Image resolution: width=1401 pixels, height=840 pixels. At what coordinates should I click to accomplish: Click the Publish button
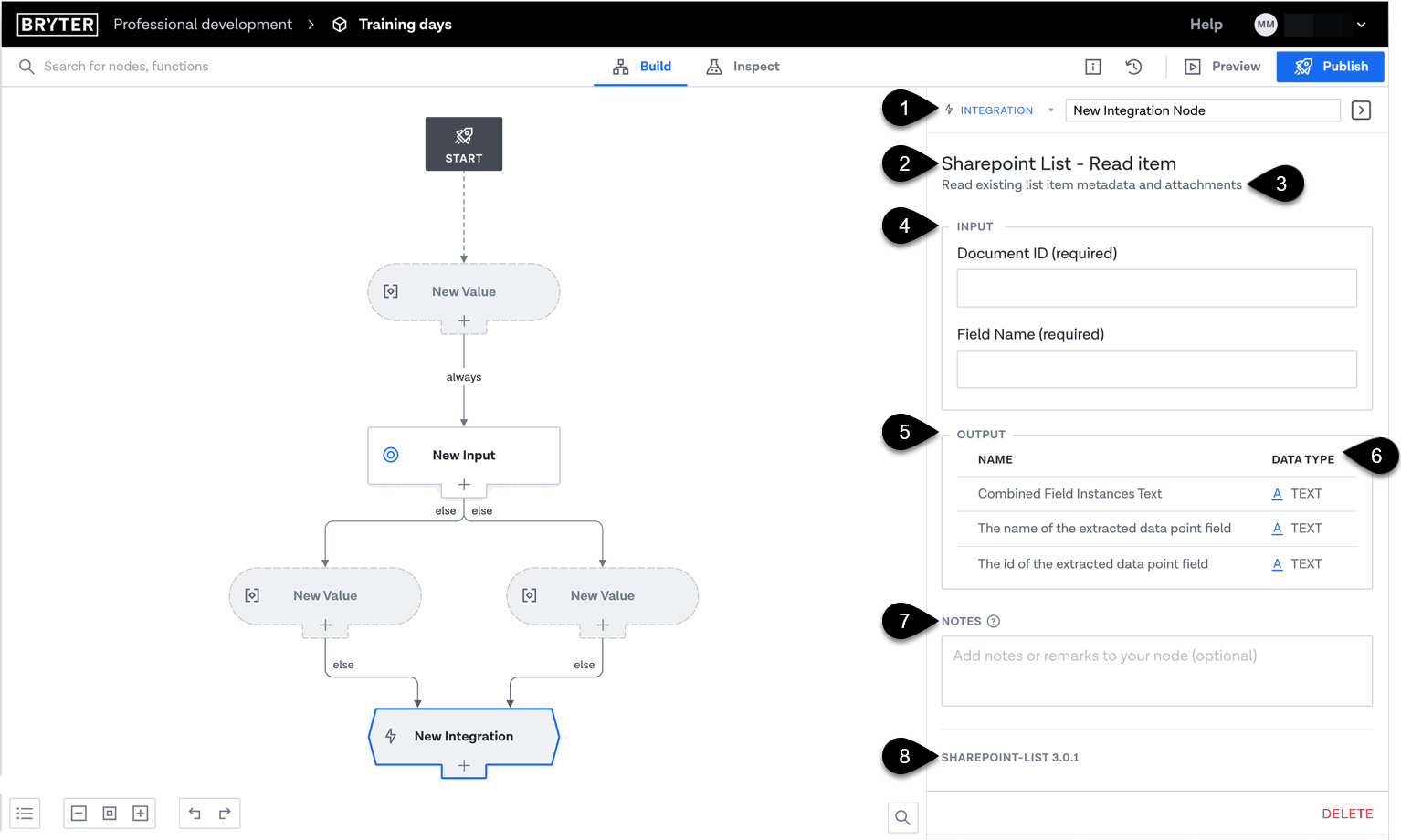(1330, 67)
